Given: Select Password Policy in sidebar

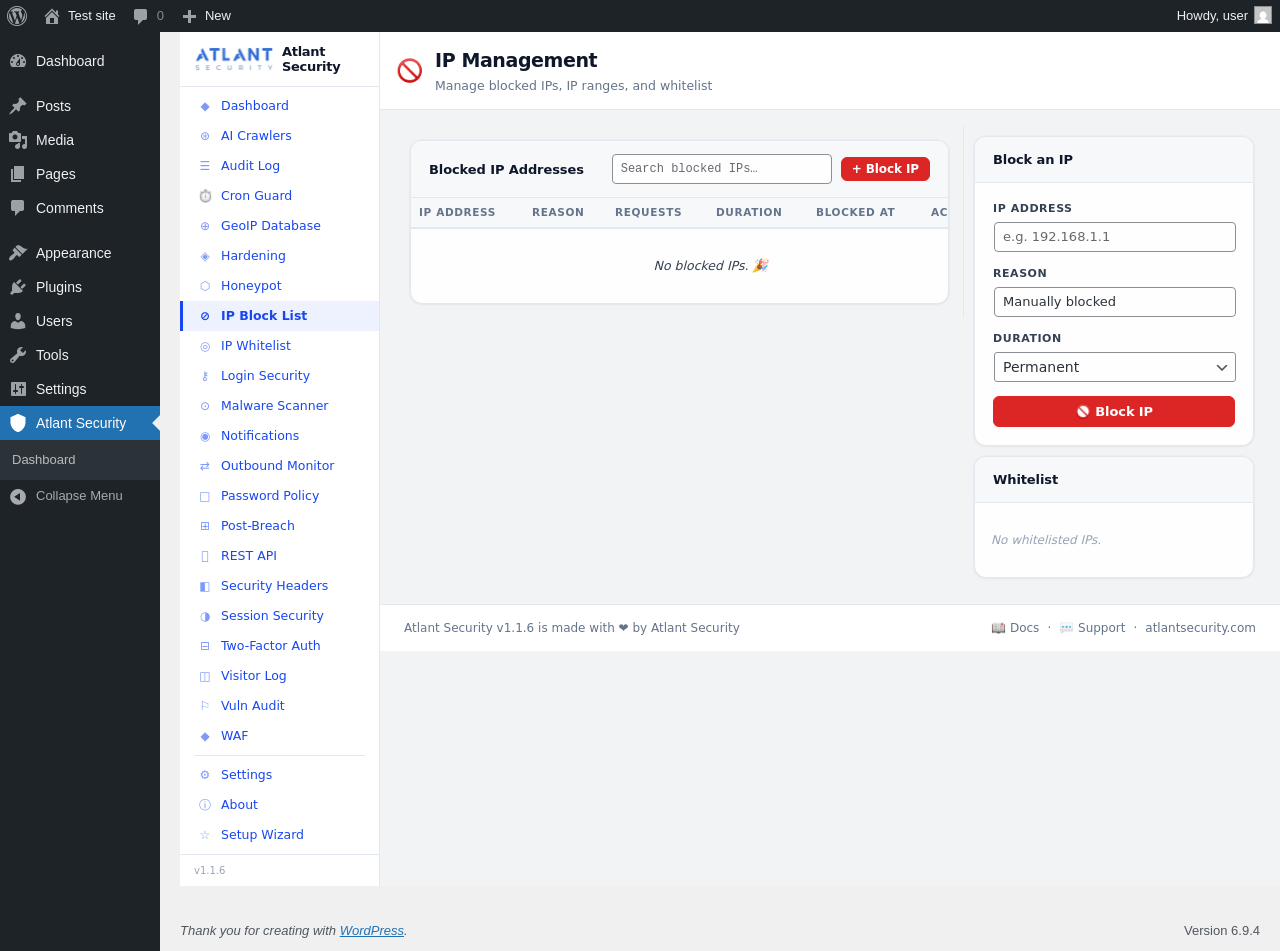Looking at the screenshot, I should point(270,496).
